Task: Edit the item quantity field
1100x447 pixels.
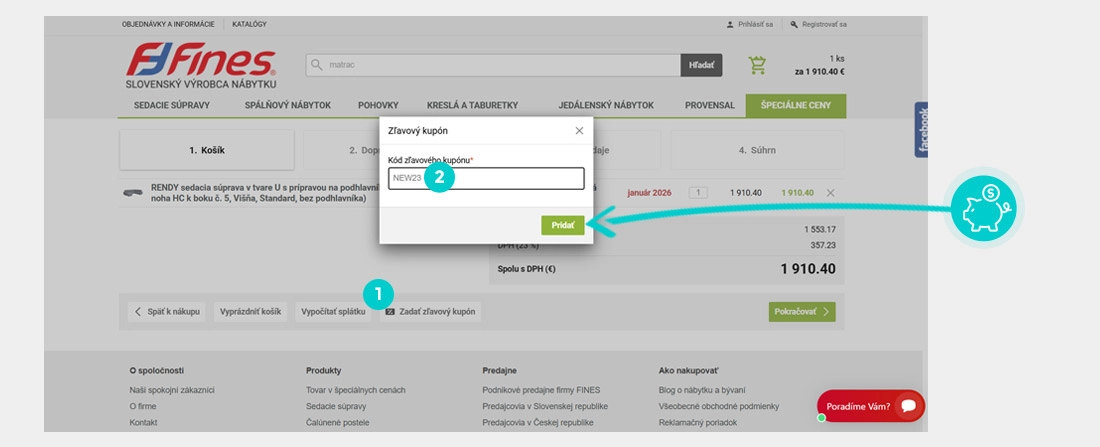Action: 699,193
